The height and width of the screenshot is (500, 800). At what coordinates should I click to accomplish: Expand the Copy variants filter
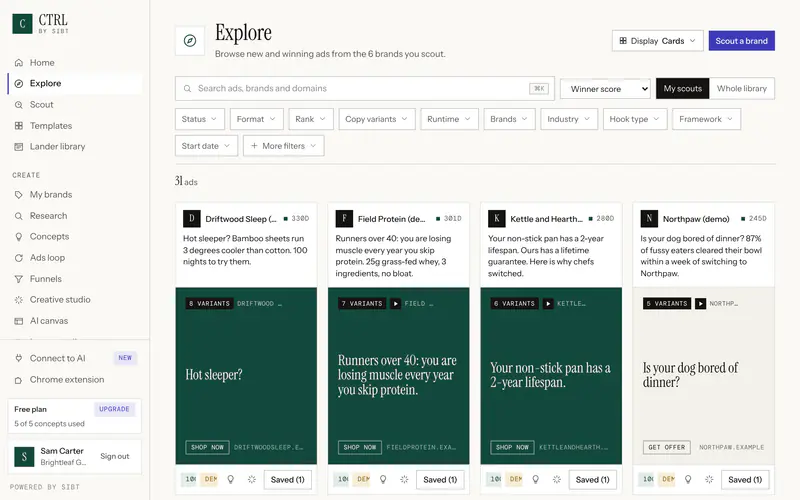(377, 119)
